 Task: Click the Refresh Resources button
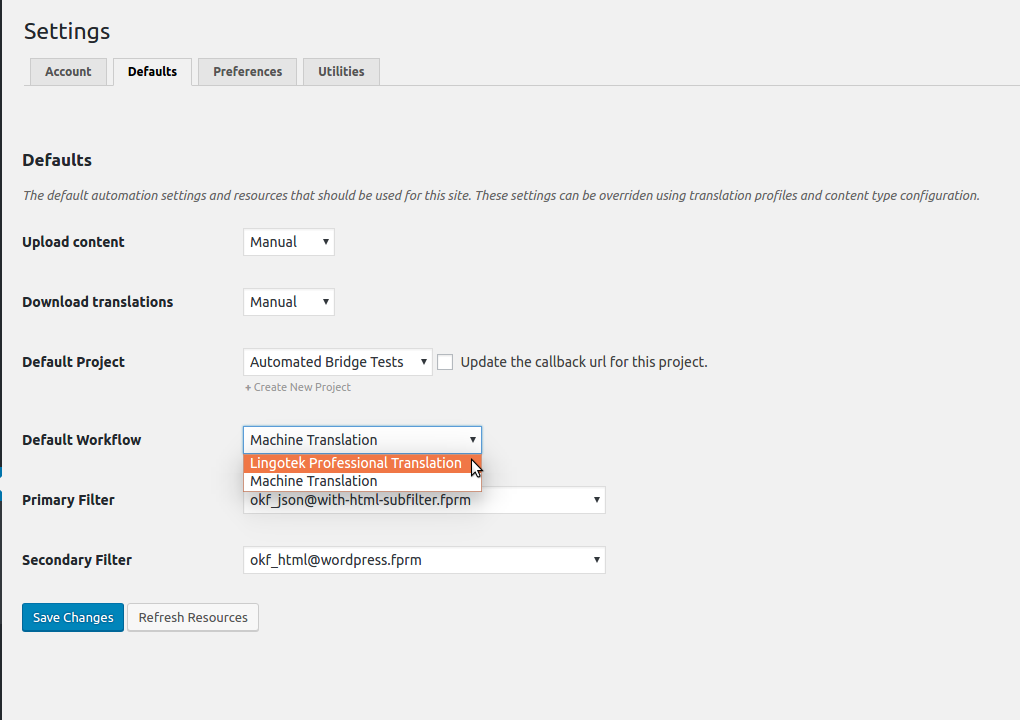click(193, 618)
